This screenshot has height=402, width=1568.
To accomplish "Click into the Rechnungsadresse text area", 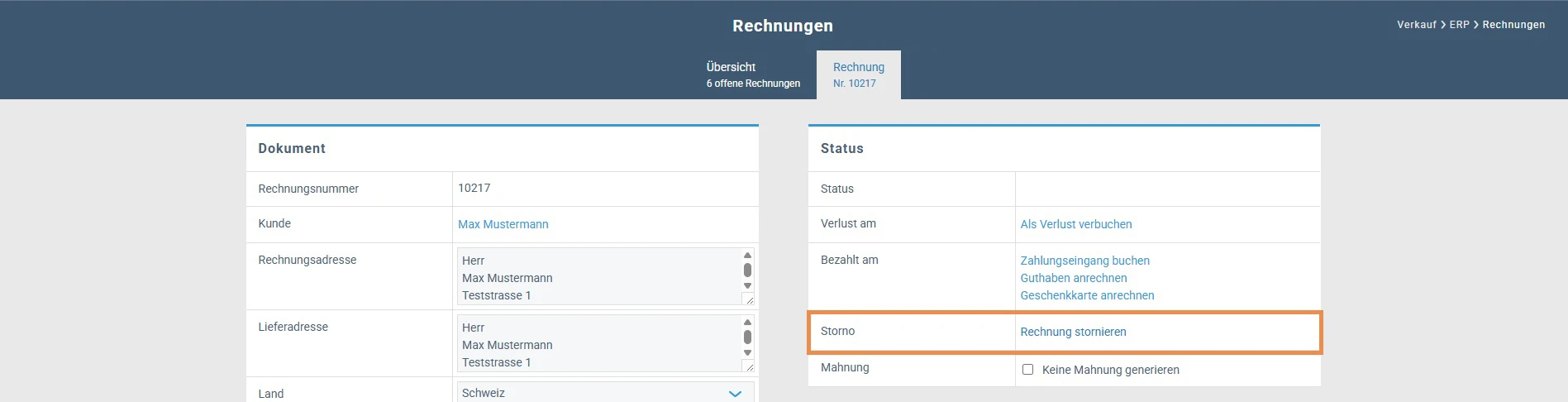I will point(599,276).
